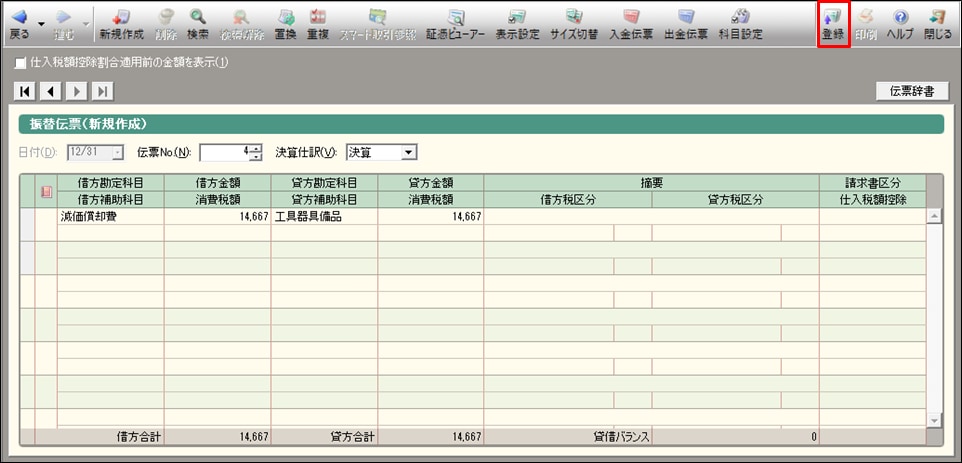Open 検索 search tool
Screen dimensions: 962x463
197,23
